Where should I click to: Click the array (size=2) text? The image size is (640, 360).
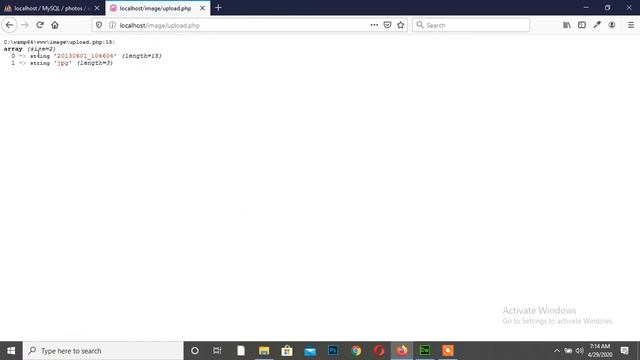coord(30,49)
